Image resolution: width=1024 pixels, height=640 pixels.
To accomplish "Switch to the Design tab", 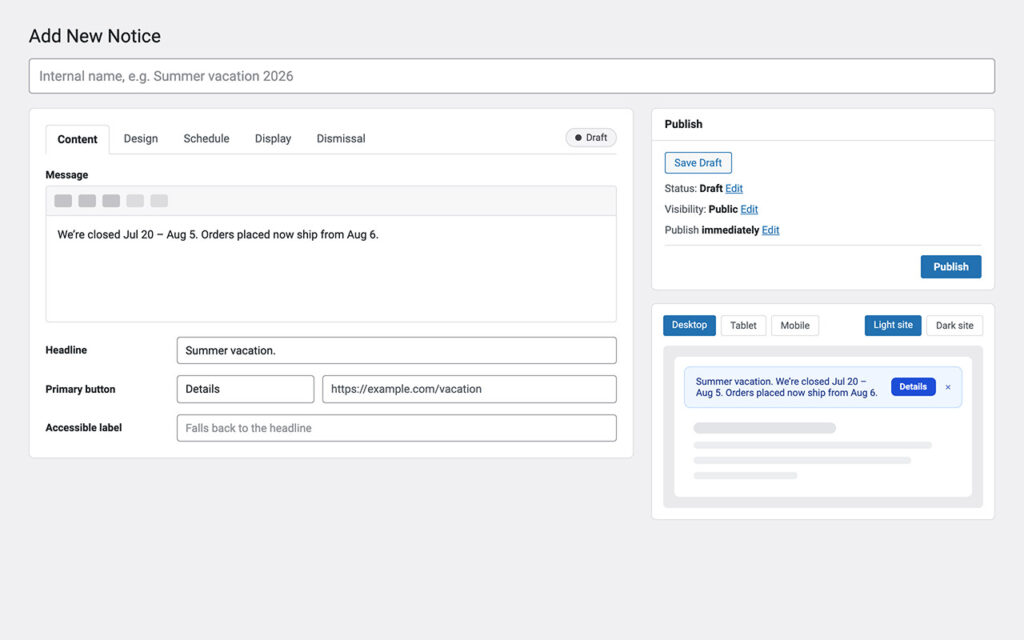I will [x=140, y=138].
